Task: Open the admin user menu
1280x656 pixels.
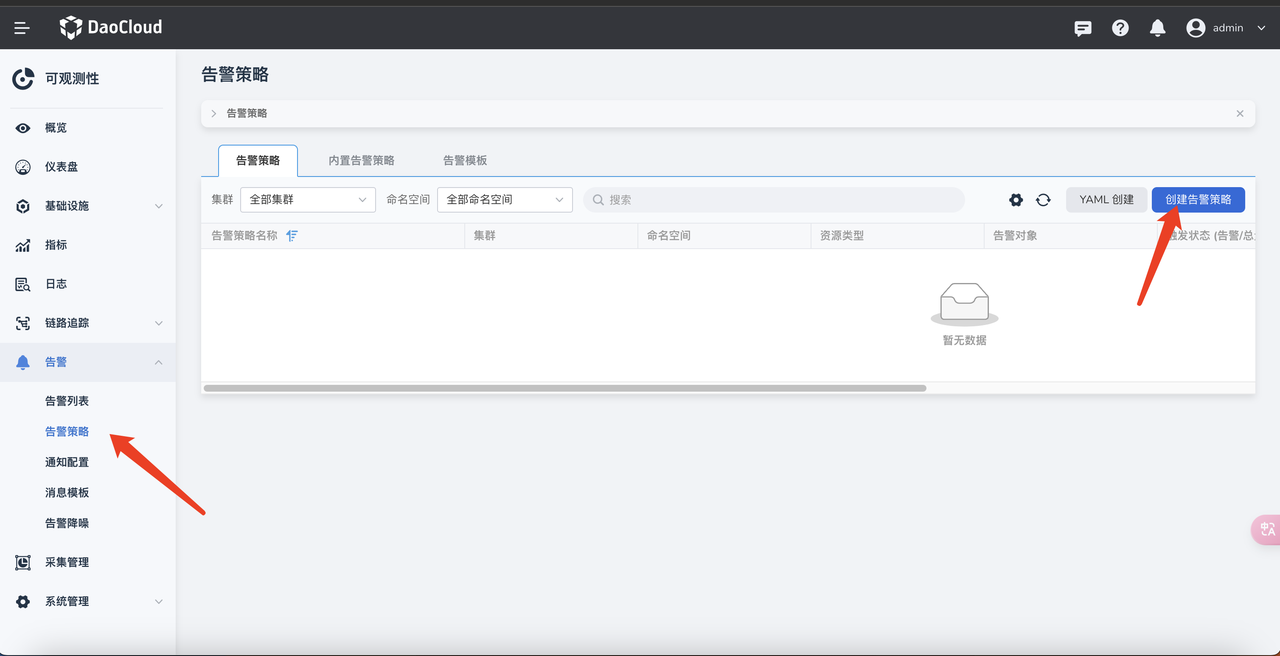Action: 1226,28
